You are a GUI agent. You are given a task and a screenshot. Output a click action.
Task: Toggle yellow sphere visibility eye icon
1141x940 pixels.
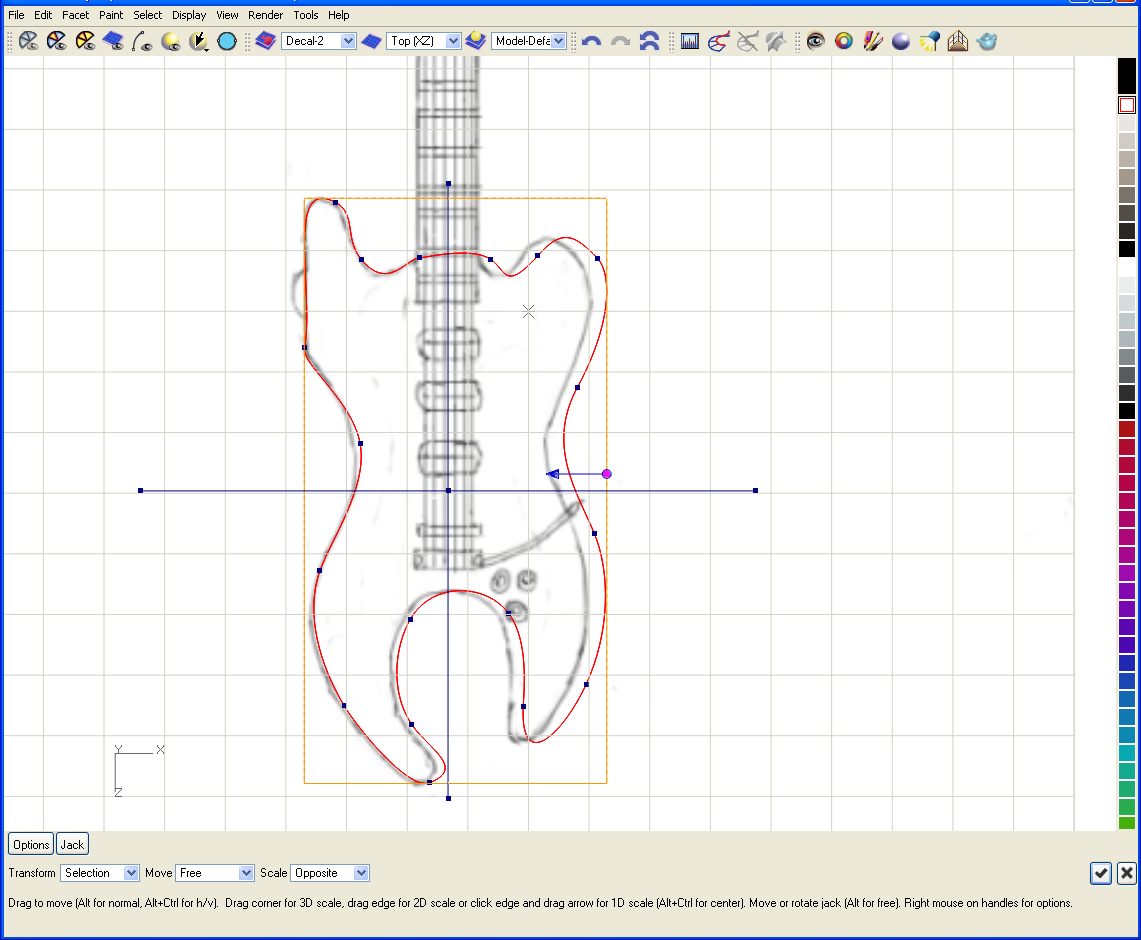click(170, 41)
